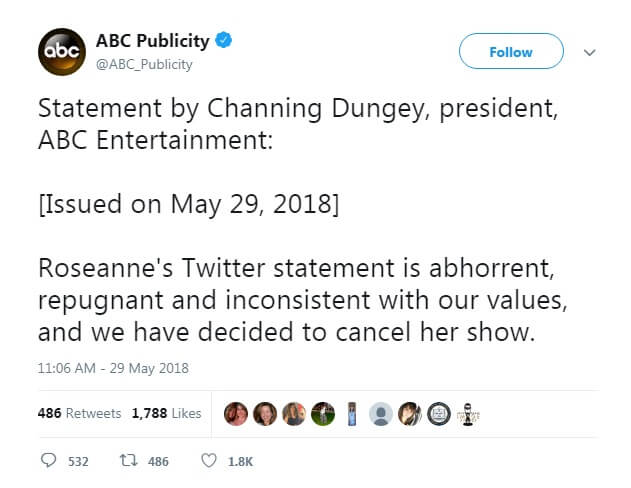Click the ABC logo profile picture
The width and height of the screenshot is (631, 488).
tap(58, 51)
